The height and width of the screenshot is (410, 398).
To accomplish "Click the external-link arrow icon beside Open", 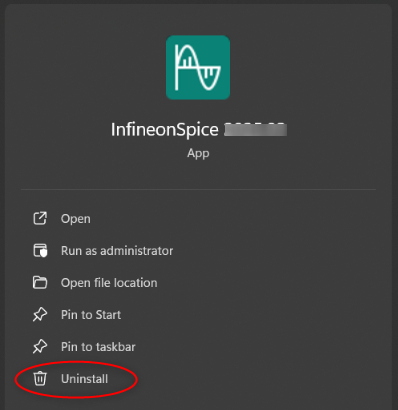I will pyautogui.click(x=40, y=219).
